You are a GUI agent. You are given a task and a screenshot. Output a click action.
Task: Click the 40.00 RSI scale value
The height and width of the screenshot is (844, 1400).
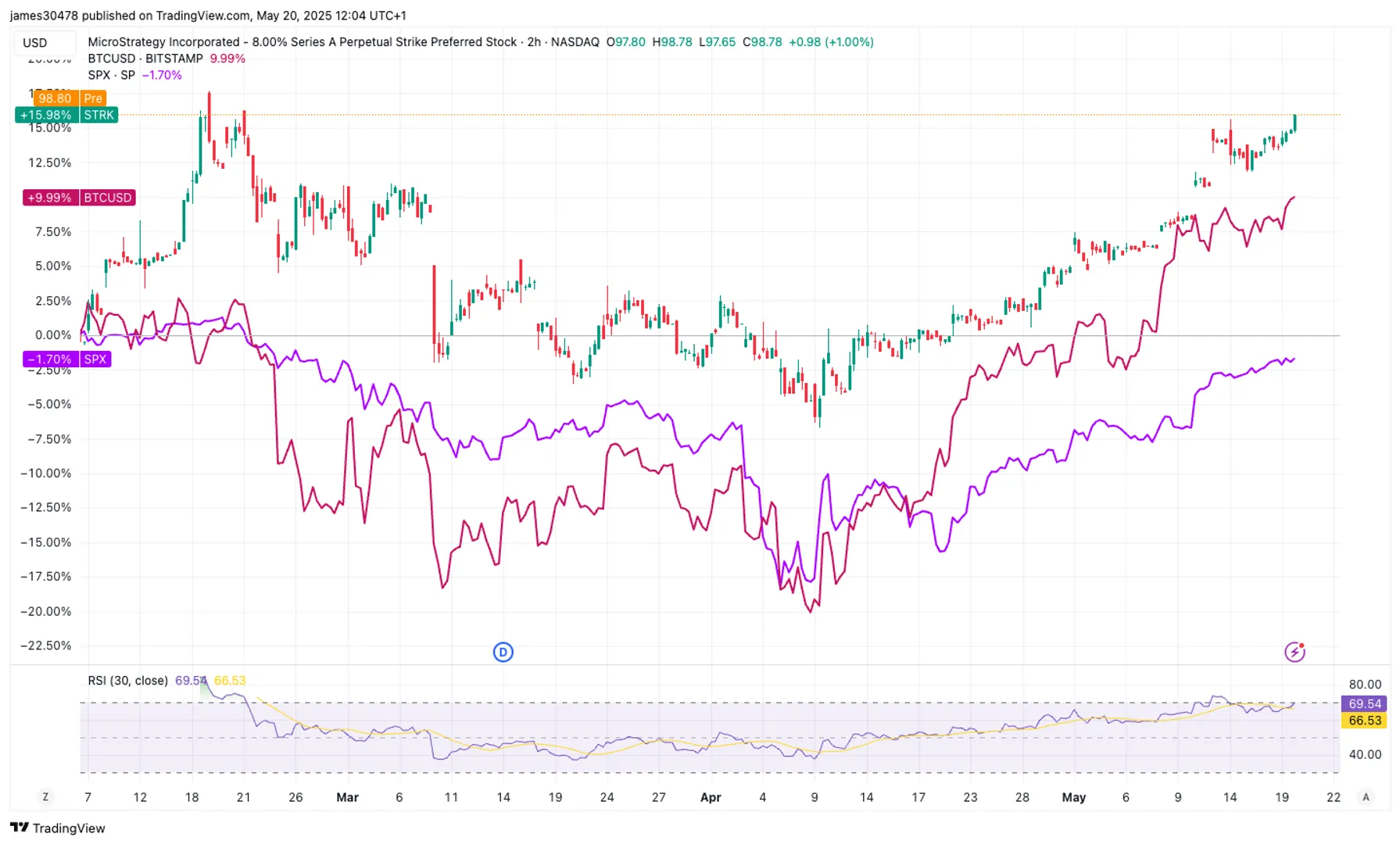(1365, 754)
